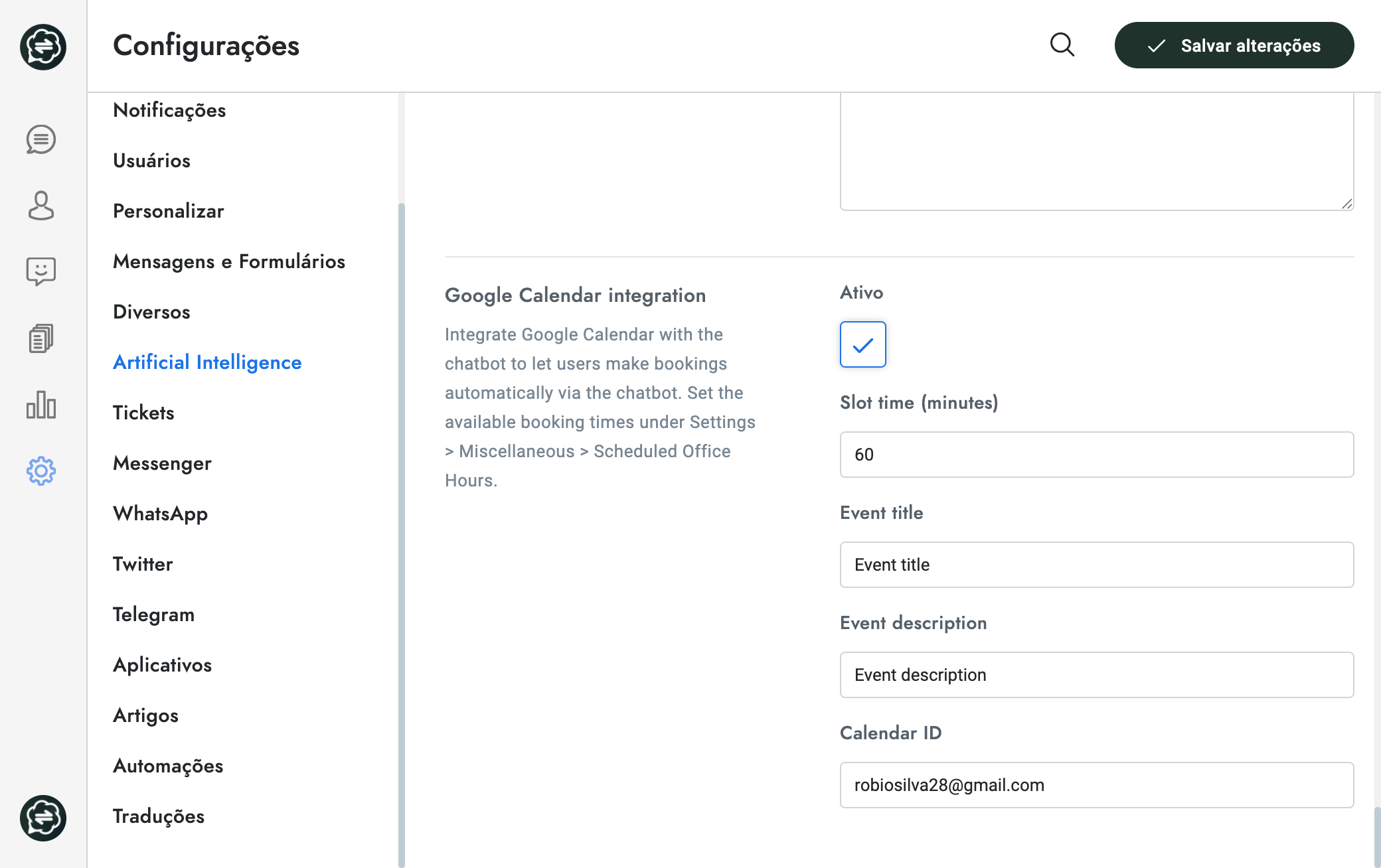The image size is (1381, 868).
Task: Click the bottom-left account avatar logo
Action: 43,818
